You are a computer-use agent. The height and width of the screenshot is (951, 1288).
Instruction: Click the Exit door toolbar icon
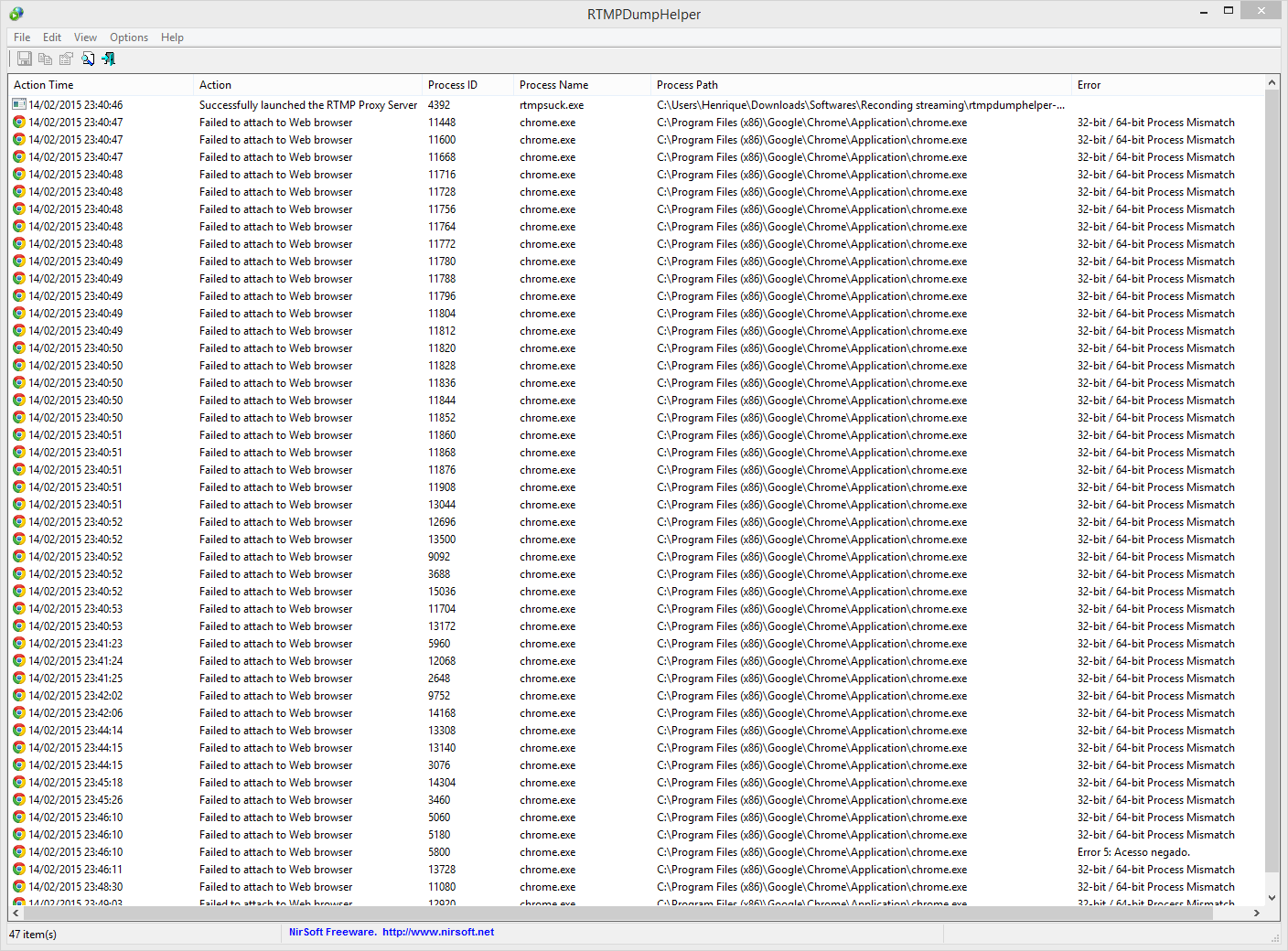(x=109, y=59)
